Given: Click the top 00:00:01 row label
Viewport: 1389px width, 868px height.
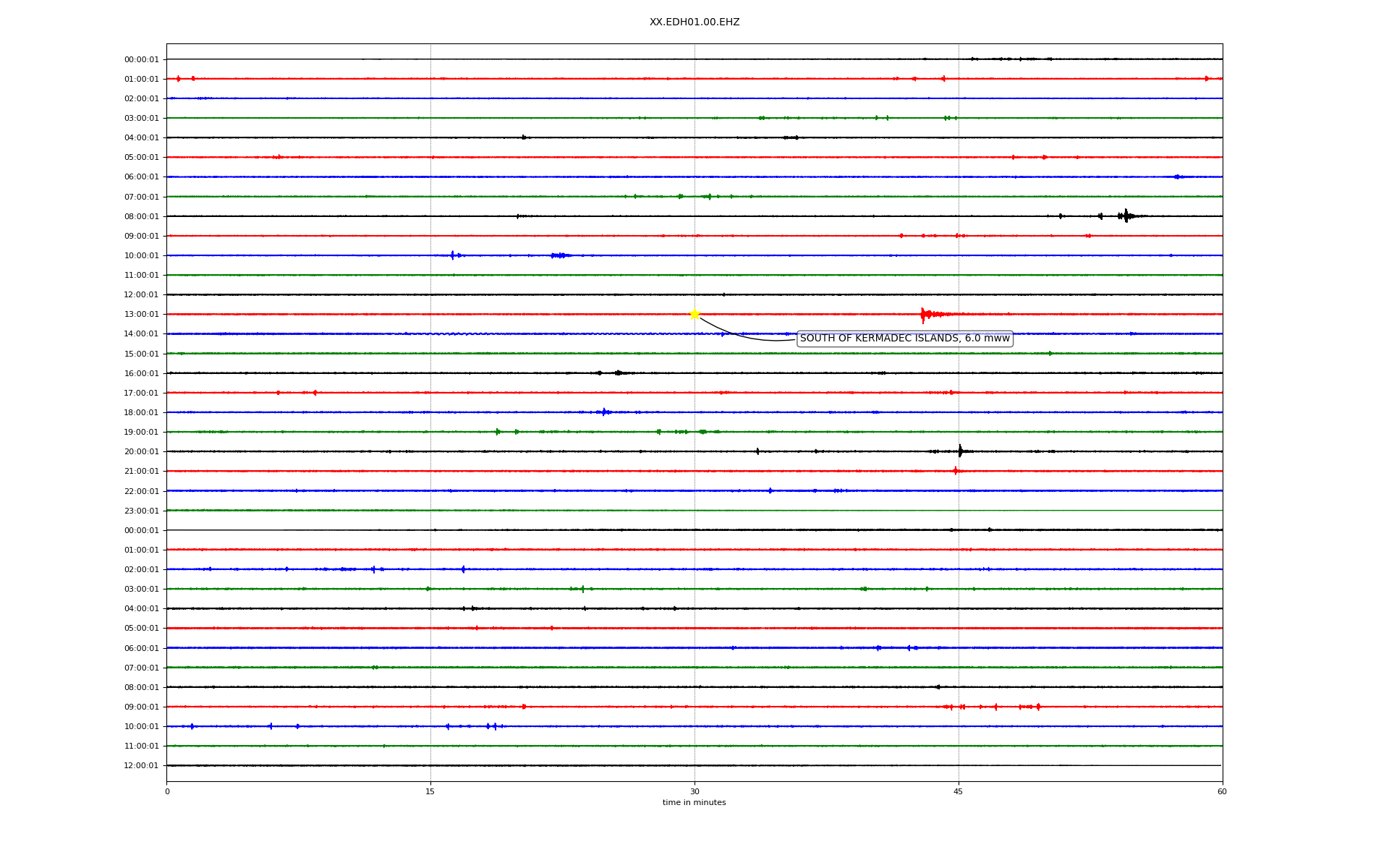Looking at the screenshot, I should point(141,60).
